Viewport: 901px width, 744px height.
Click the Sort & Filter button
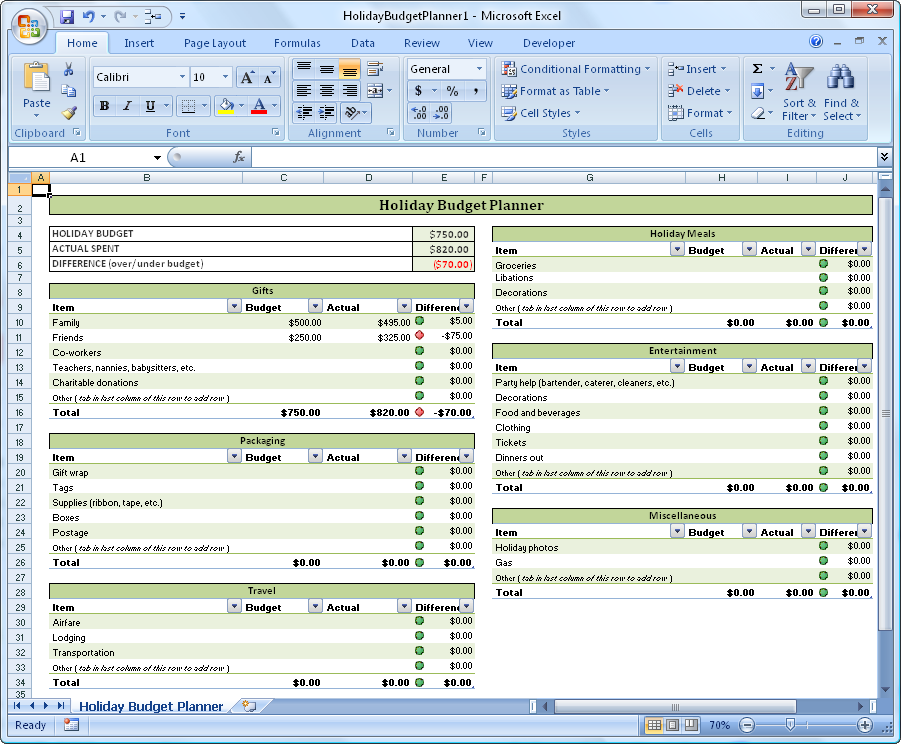799,92
